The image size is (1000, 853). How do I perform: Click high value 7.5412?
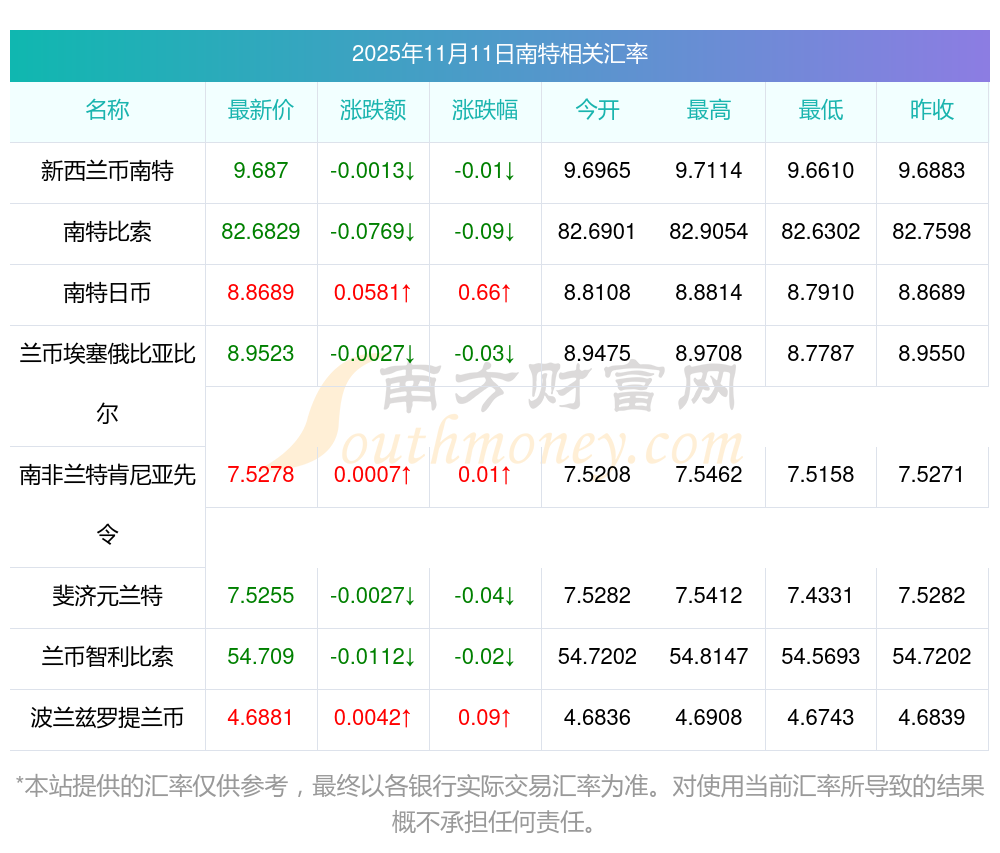(709, 595)
